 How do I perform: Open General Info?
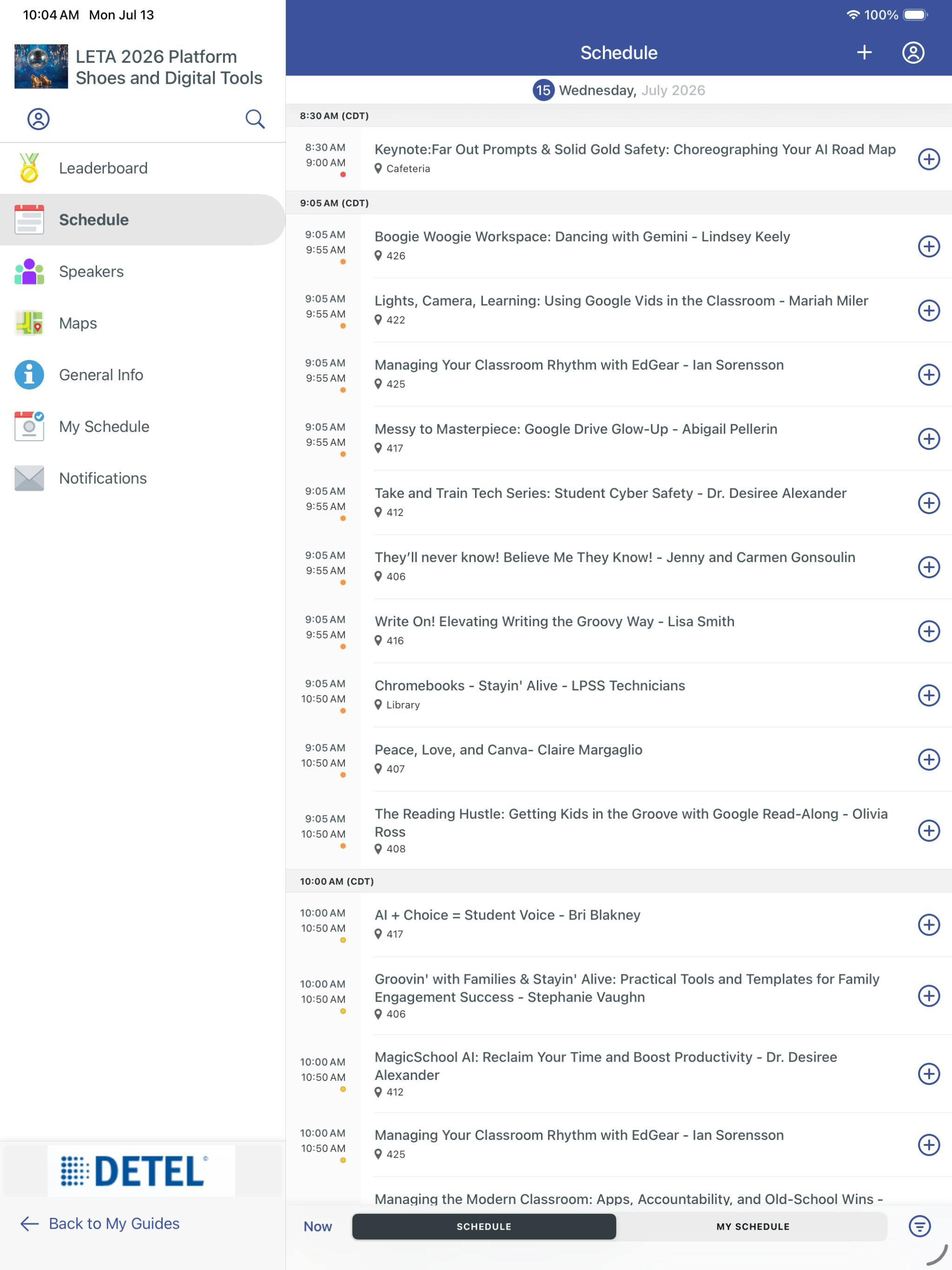coord(142,375)
